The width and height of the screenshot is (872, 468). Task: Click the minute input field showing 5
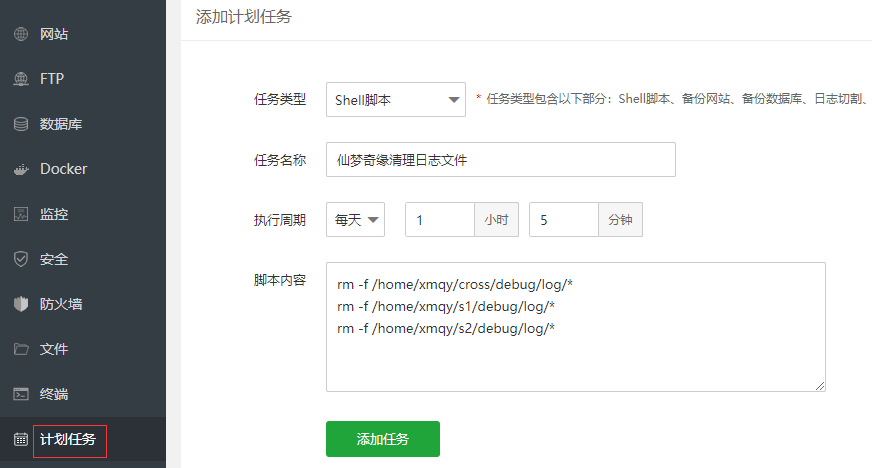[x=563, y=220]
